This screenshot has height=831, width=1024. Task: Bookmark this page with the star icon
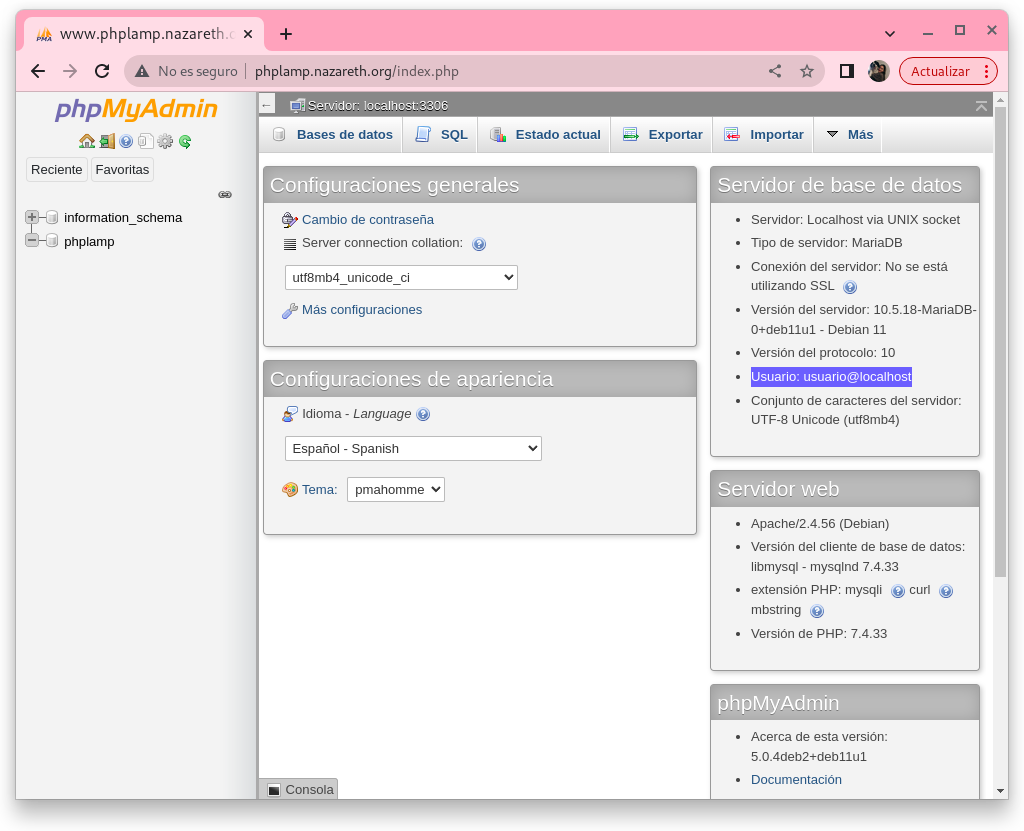[807, 71]
